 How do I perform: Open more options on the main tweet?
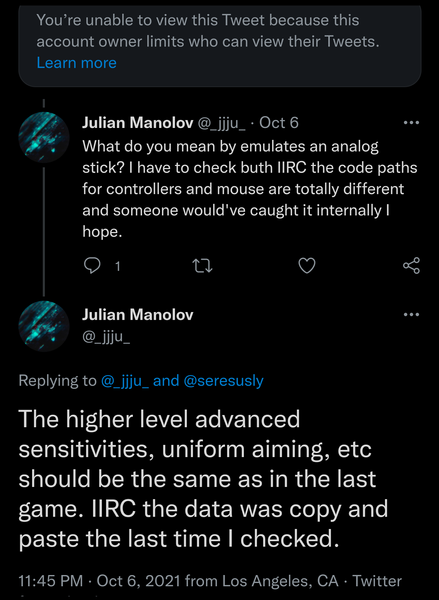tap(411, 315)
